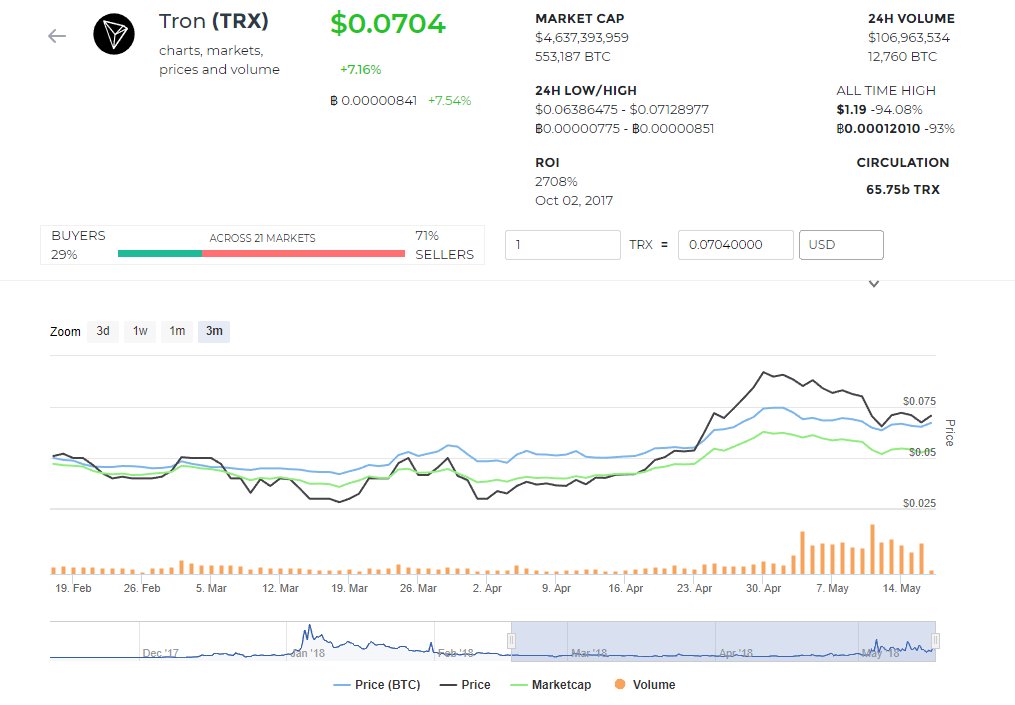Screen dimensions: 1015x705
Task: Toggle Price (BTC) series in legend
Action: (x=377, y=685)
